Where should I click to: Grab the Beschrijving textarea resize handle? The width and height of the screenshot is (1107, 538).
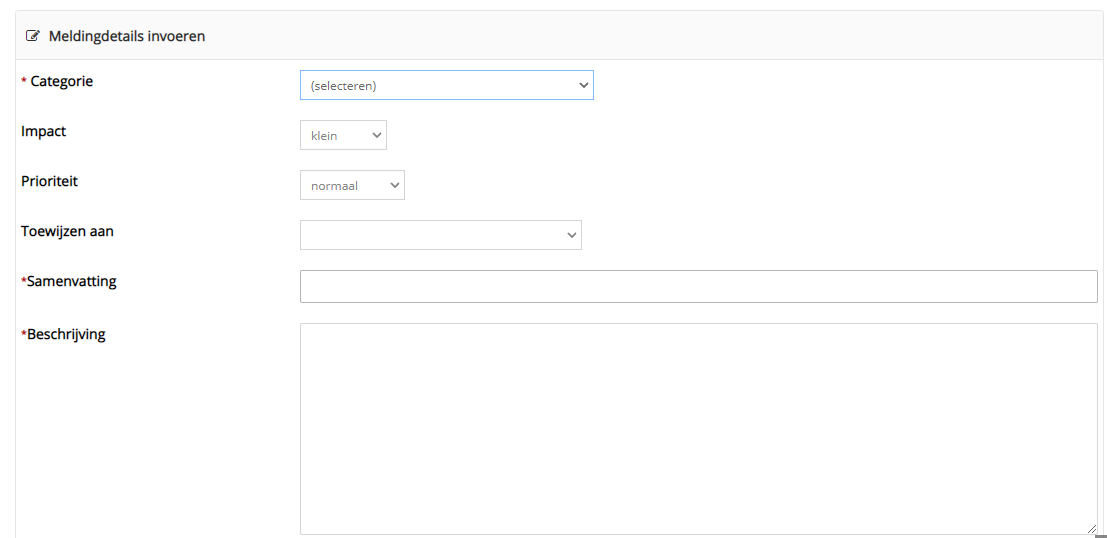(1091, 529)
